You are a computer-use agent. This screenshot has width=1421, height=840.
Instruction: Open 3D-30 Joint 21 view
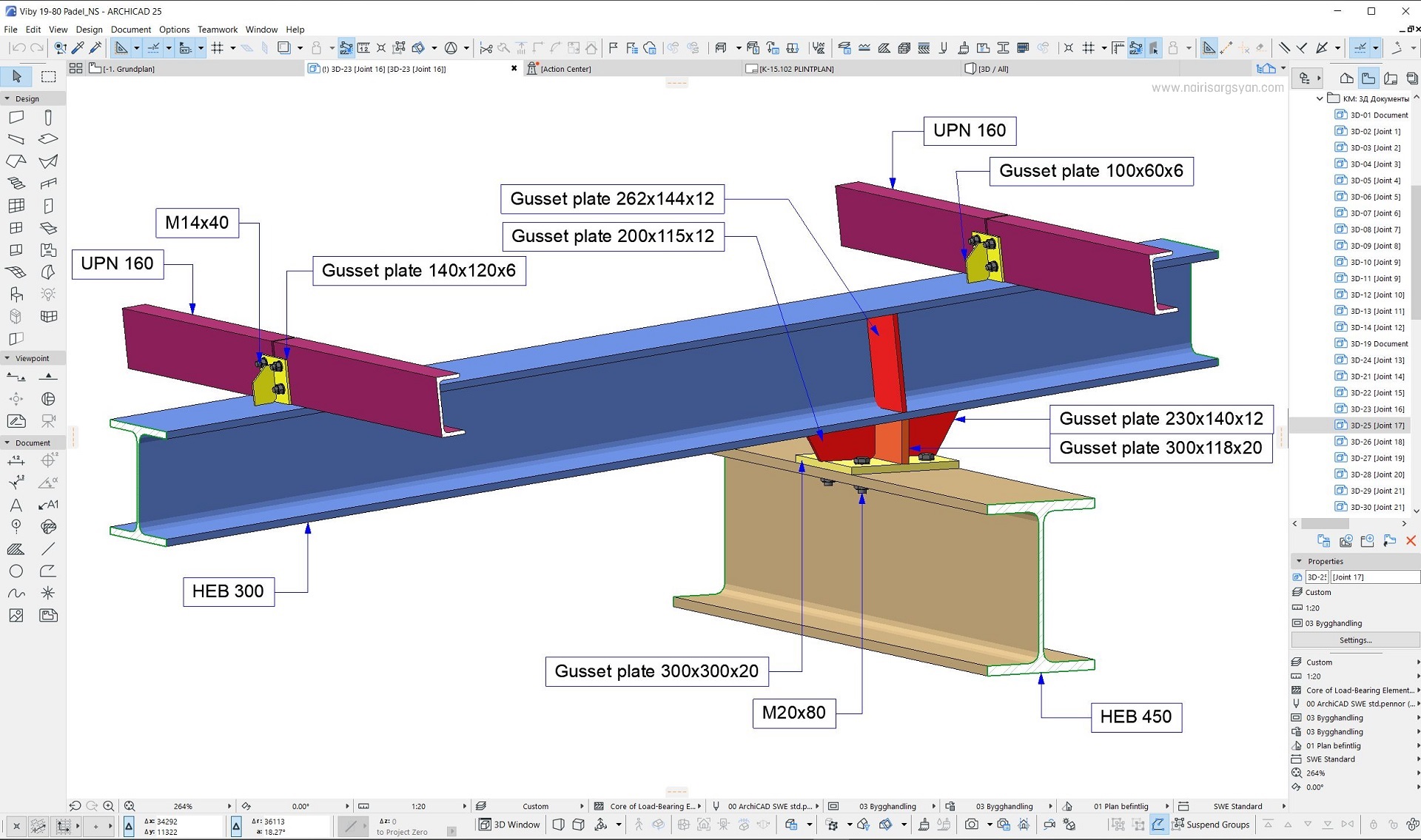coord(1377,507)
